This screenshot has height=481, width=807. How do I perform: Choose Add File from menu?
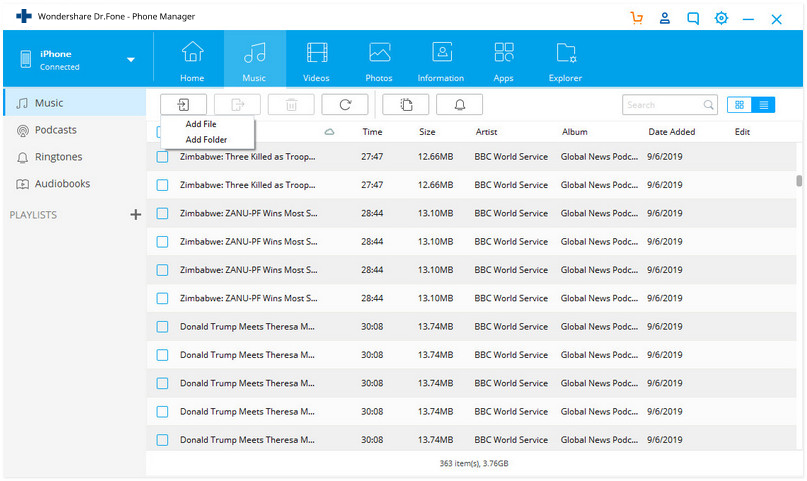(x=201, y=124)
